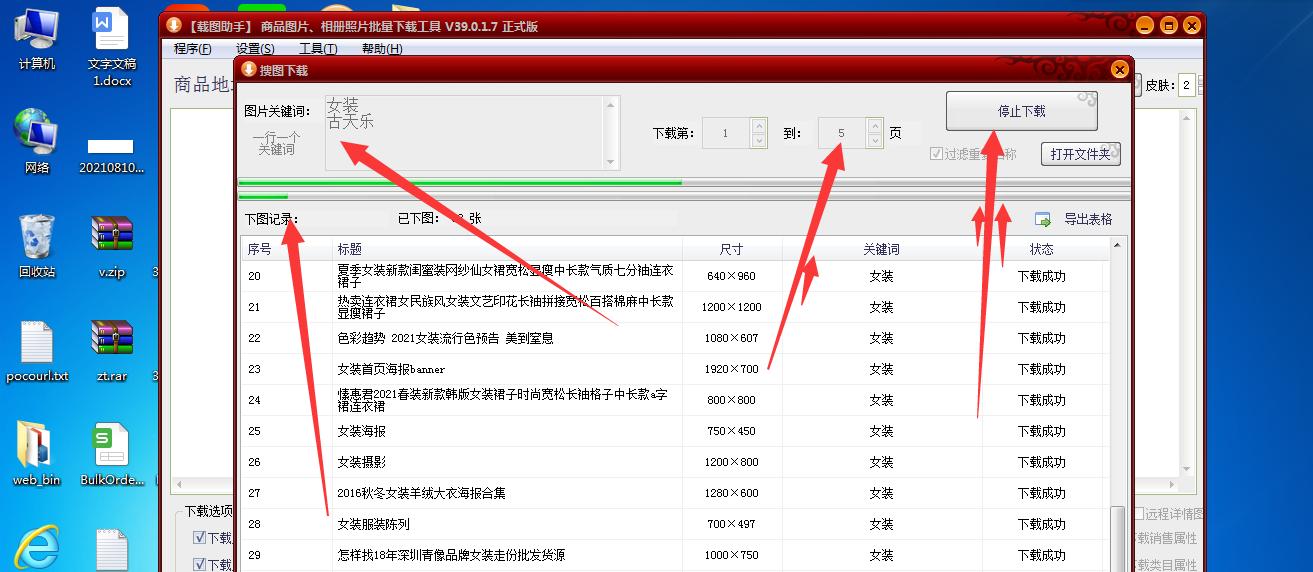Click the 打开文件夹 button
Image resolution: width=1313 pixels, height=572 pixels.
[x=1080, y=154]
